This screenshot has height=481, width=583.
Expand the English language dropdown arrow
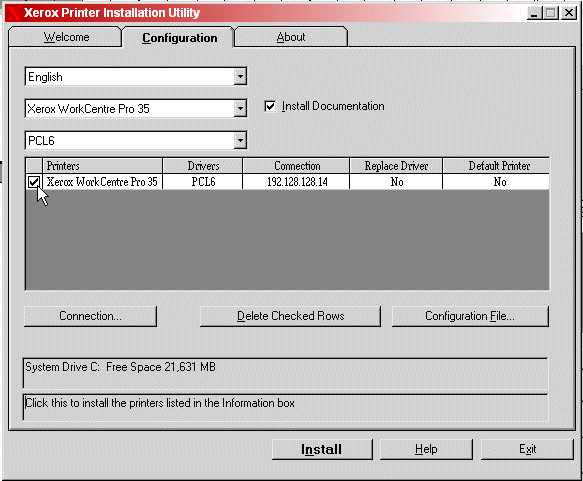coord(240,77)
